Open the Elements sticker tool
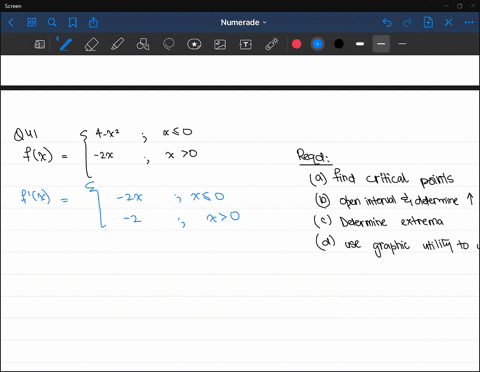Screen dimensions: 480x372 click(x=194, y=44)
